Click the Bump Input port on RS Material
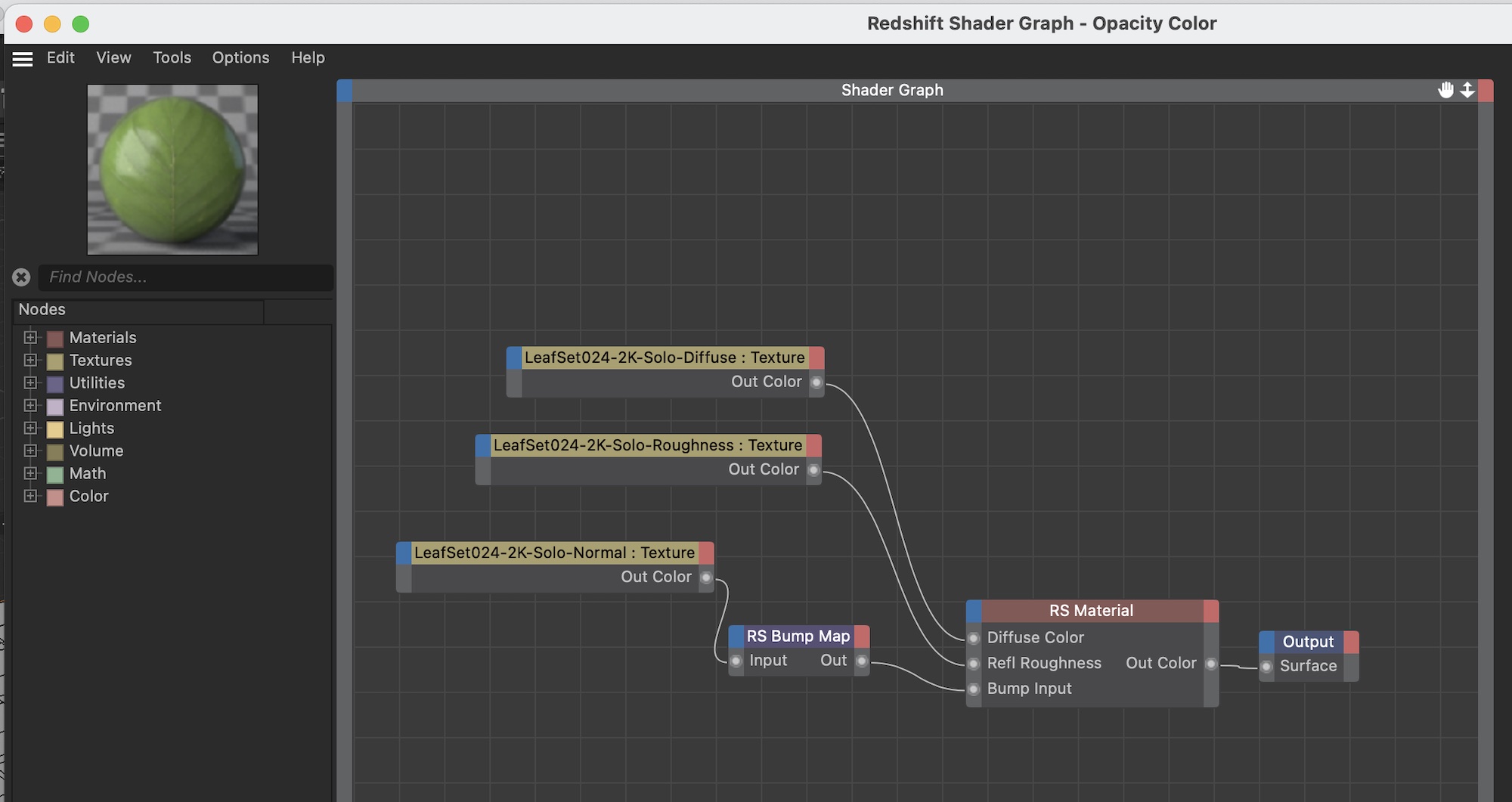1512x802 pixels. click(x=974, y=689)
